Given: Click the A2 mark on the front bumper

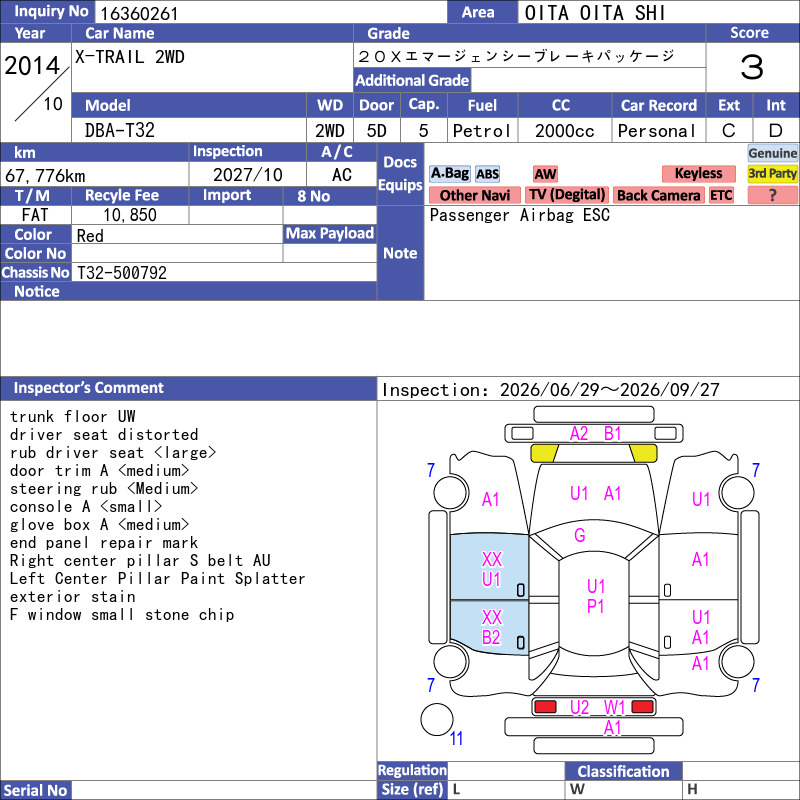Looking at the screenshot, I should tap(579, 434).
